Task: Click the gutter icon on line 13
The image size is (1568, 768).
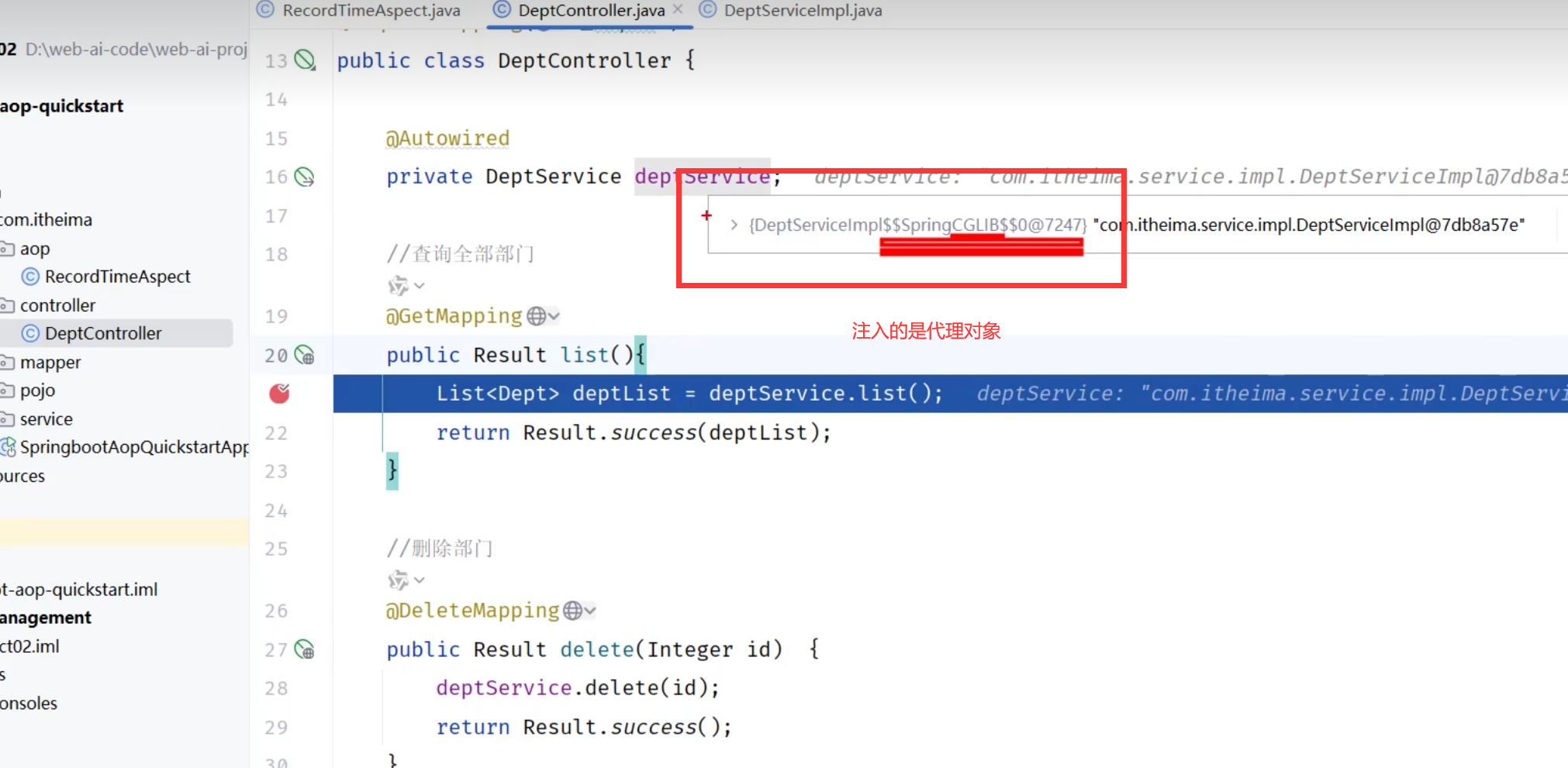Action: click(x=305, y=60)
